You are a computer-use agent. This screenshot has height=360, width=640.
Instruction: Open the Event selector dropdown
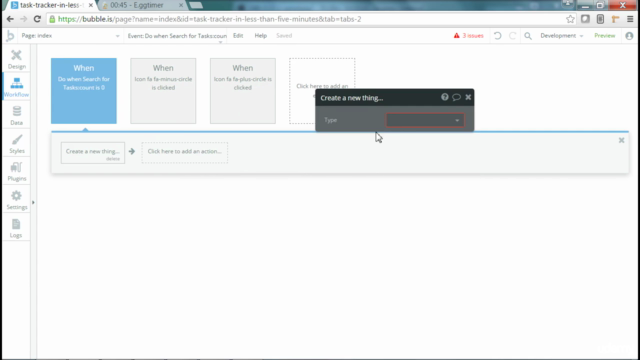(177, 36)
